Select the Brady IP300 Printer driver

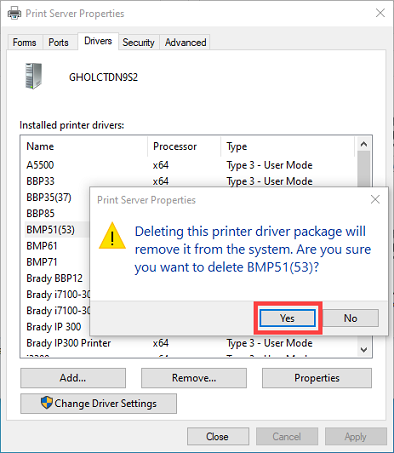pyautogui.click(x=189, y=343)
